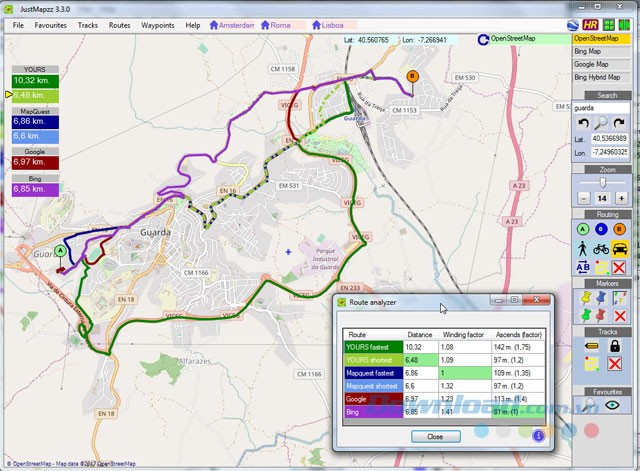This screenshot has height=471, width=640.
Task: Decrease zoom level with minus button
Action: 581,199
